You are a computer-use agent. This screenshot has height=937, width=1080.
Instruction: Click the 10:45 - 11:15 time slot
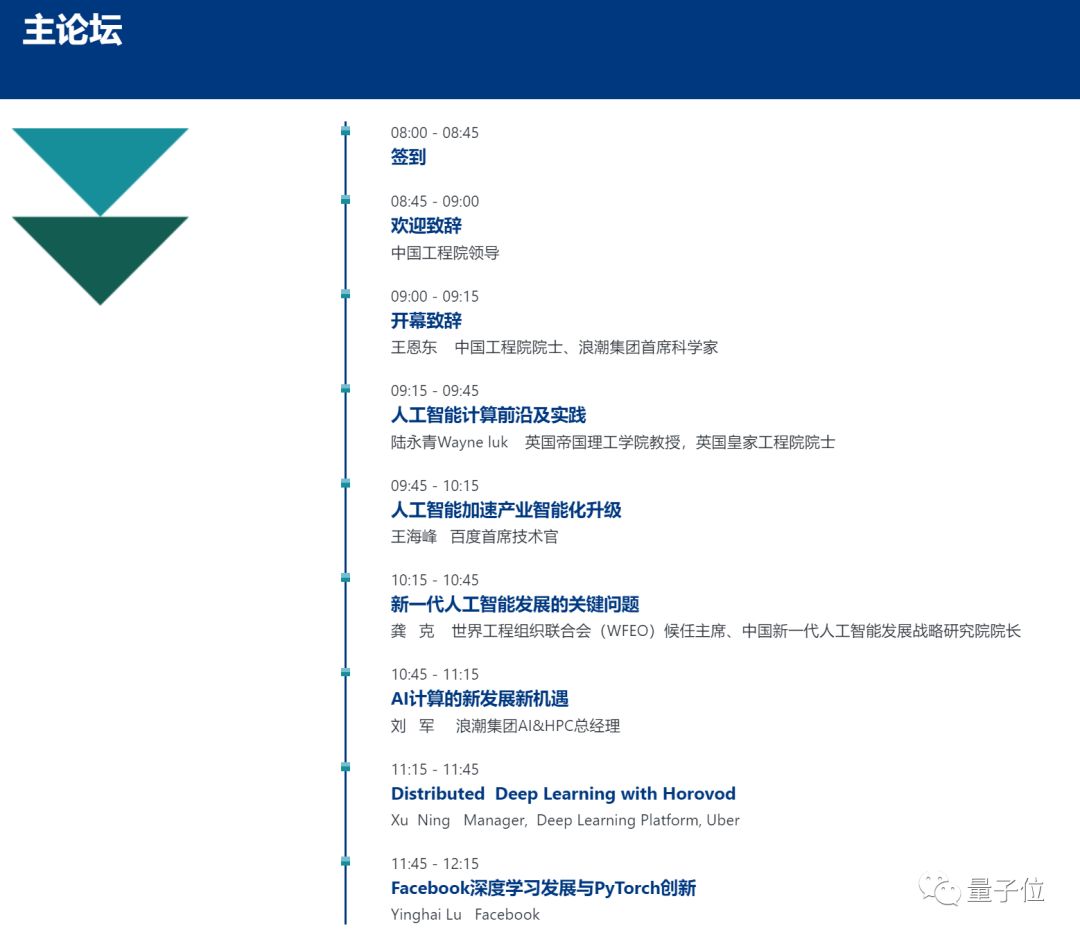[435, 675]
